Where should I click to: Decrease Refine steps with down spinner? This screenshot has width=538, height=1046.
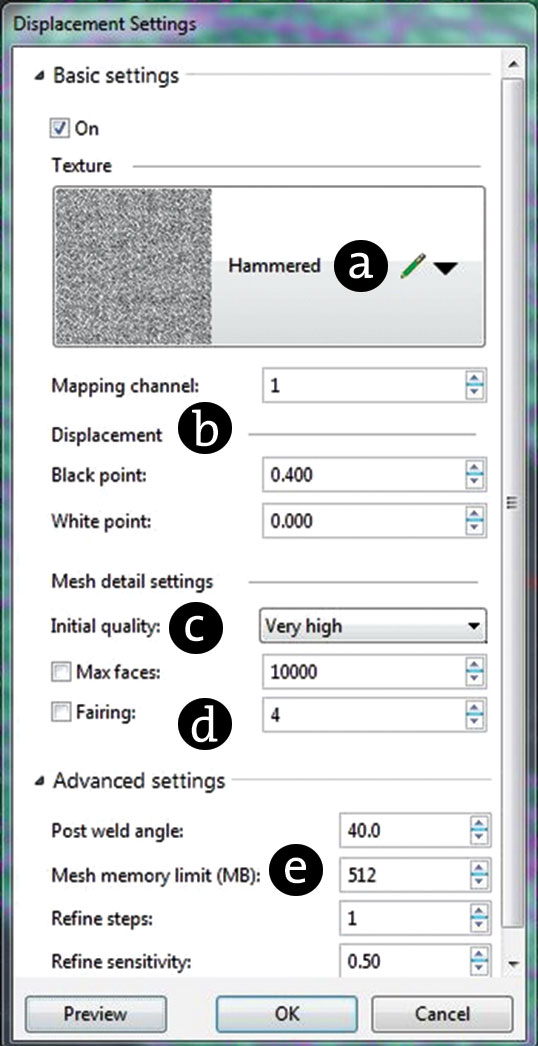click(479, 926)
